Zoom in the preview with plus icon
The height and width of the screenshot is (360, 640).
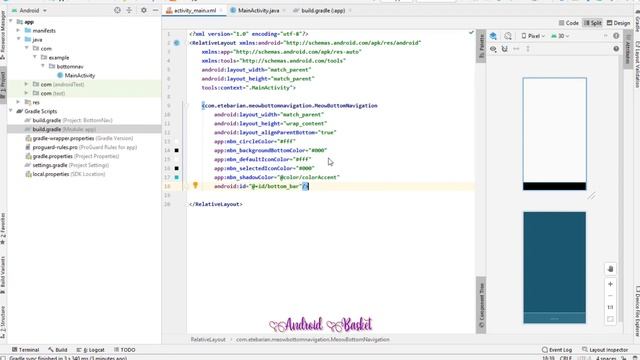(x=610, y=284)
